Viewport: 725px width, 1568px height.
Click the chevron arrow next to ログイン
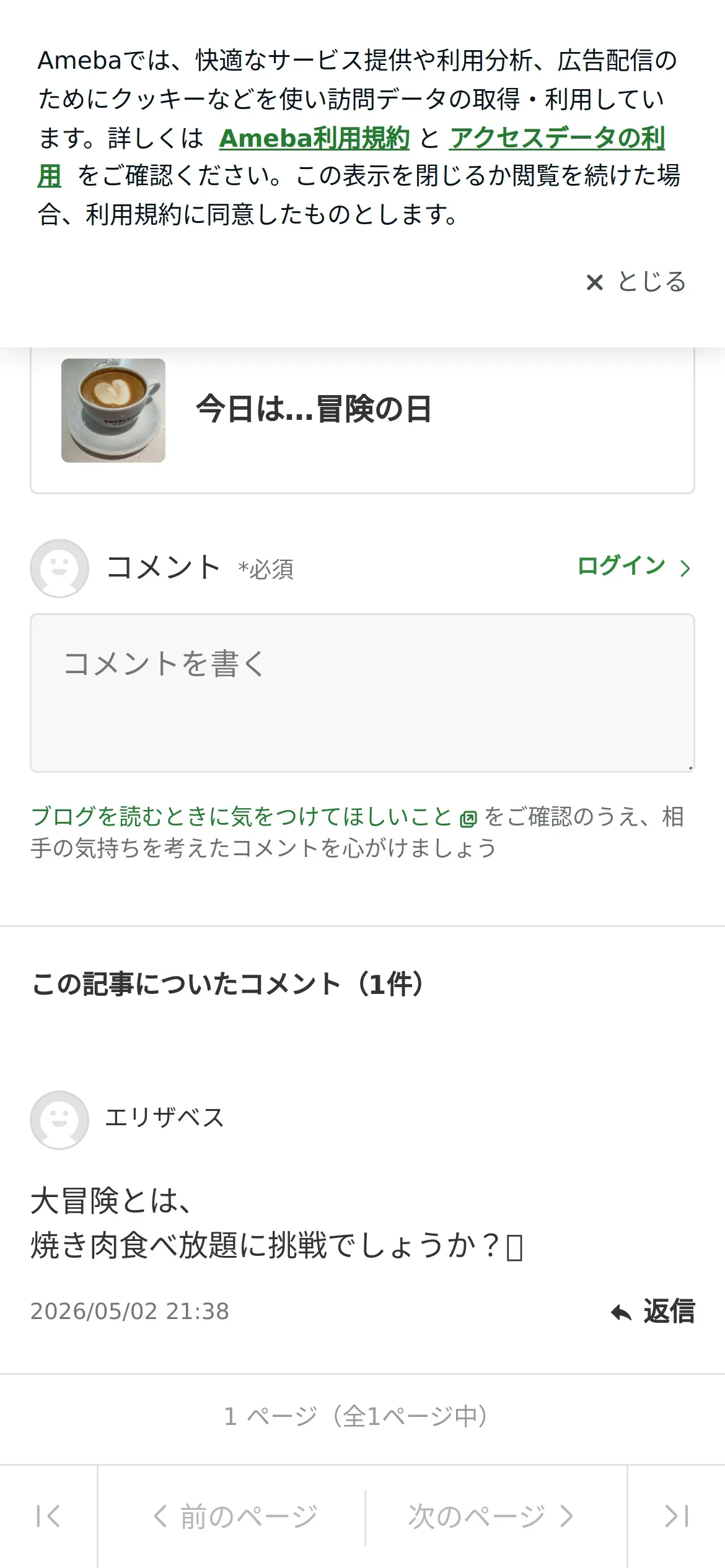tap(685, 568)
